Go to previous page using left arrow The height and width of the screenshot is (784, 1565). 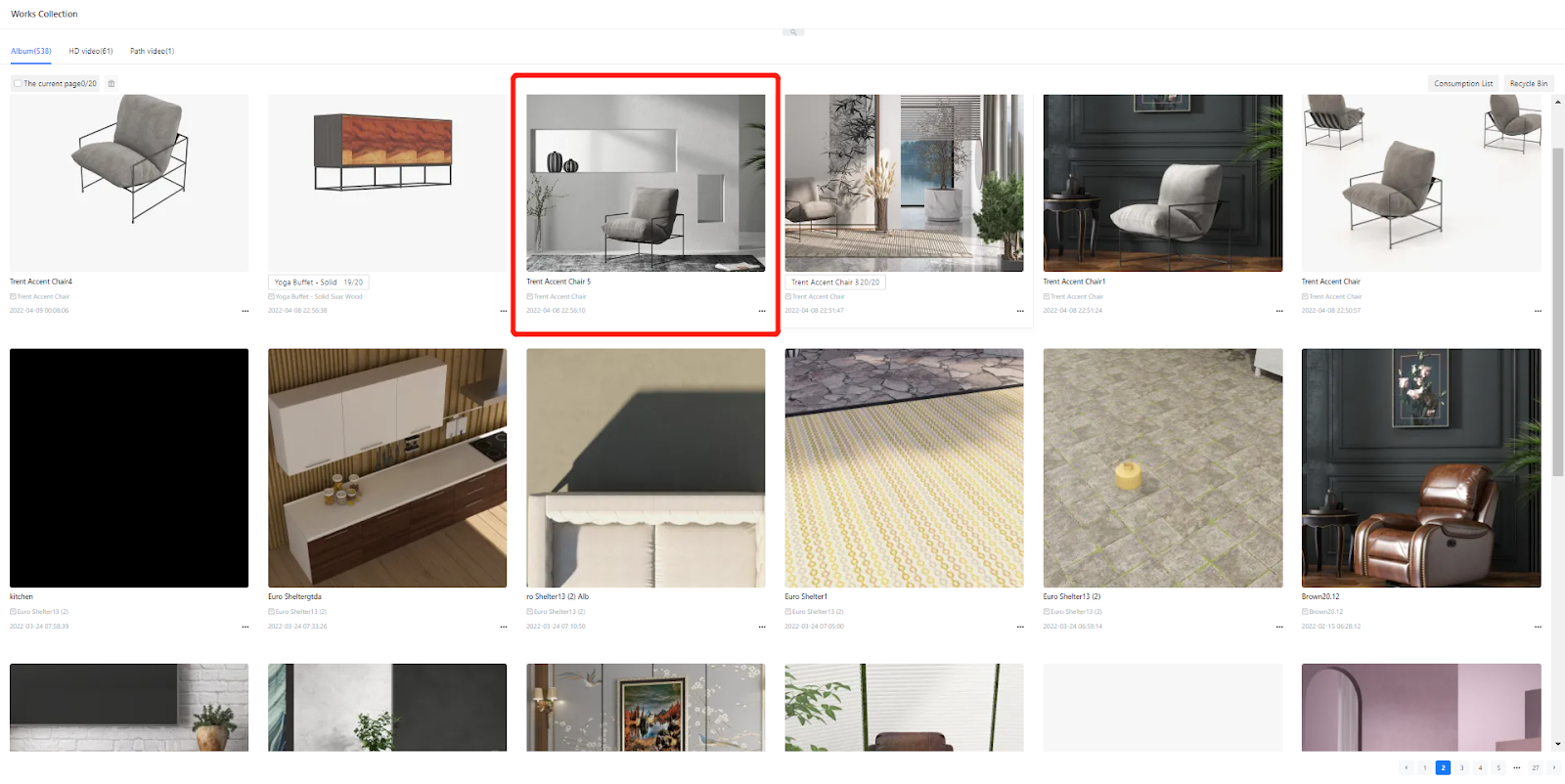[x=1407, y=767]
